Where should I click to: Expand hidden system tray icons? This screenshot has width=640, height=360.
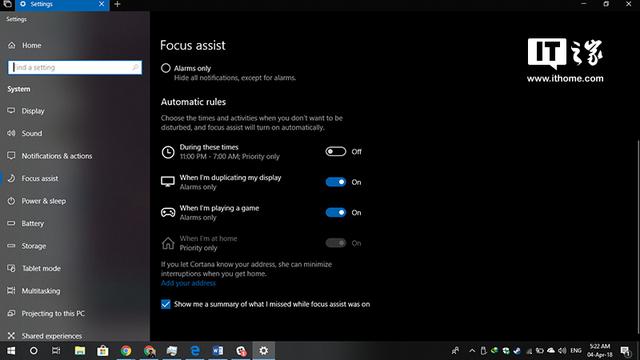(x=472, y=351)
